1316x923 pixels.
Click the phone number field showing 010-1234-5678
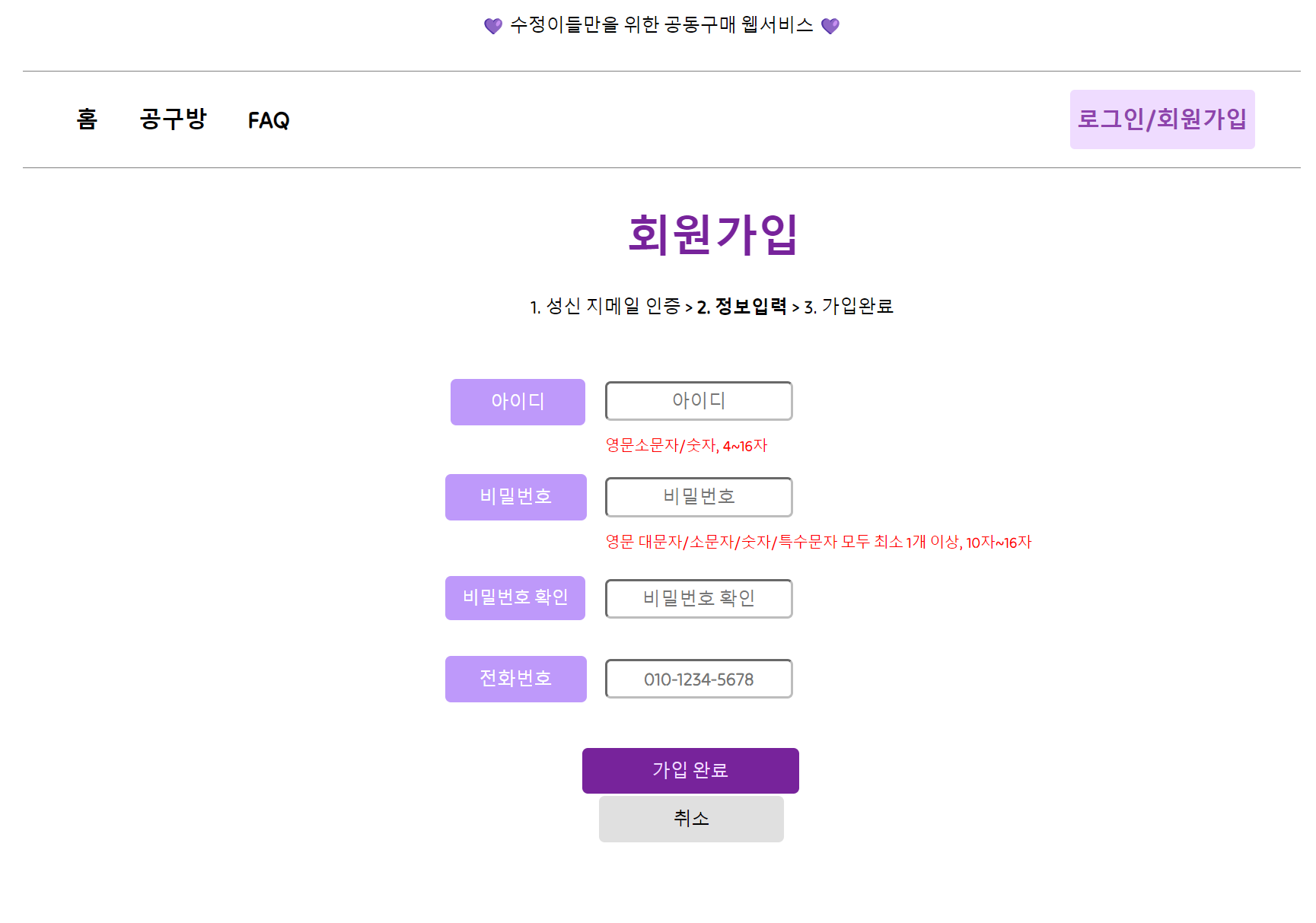point(698,679)
